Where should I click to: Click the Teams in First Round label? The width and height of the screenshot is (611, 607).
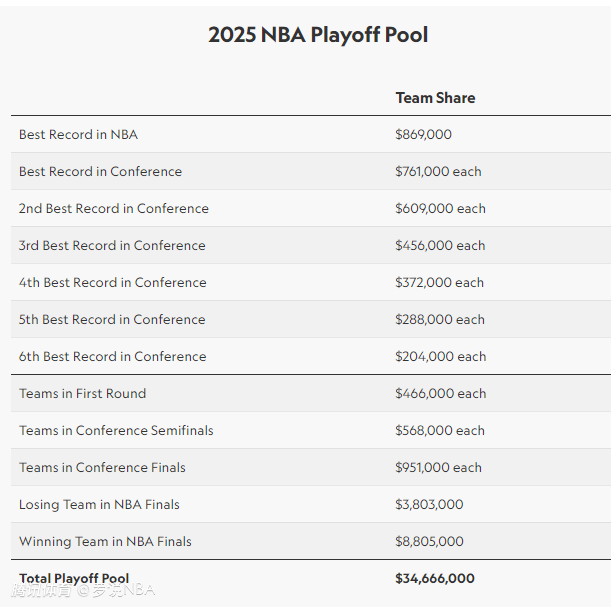point(83,393)
